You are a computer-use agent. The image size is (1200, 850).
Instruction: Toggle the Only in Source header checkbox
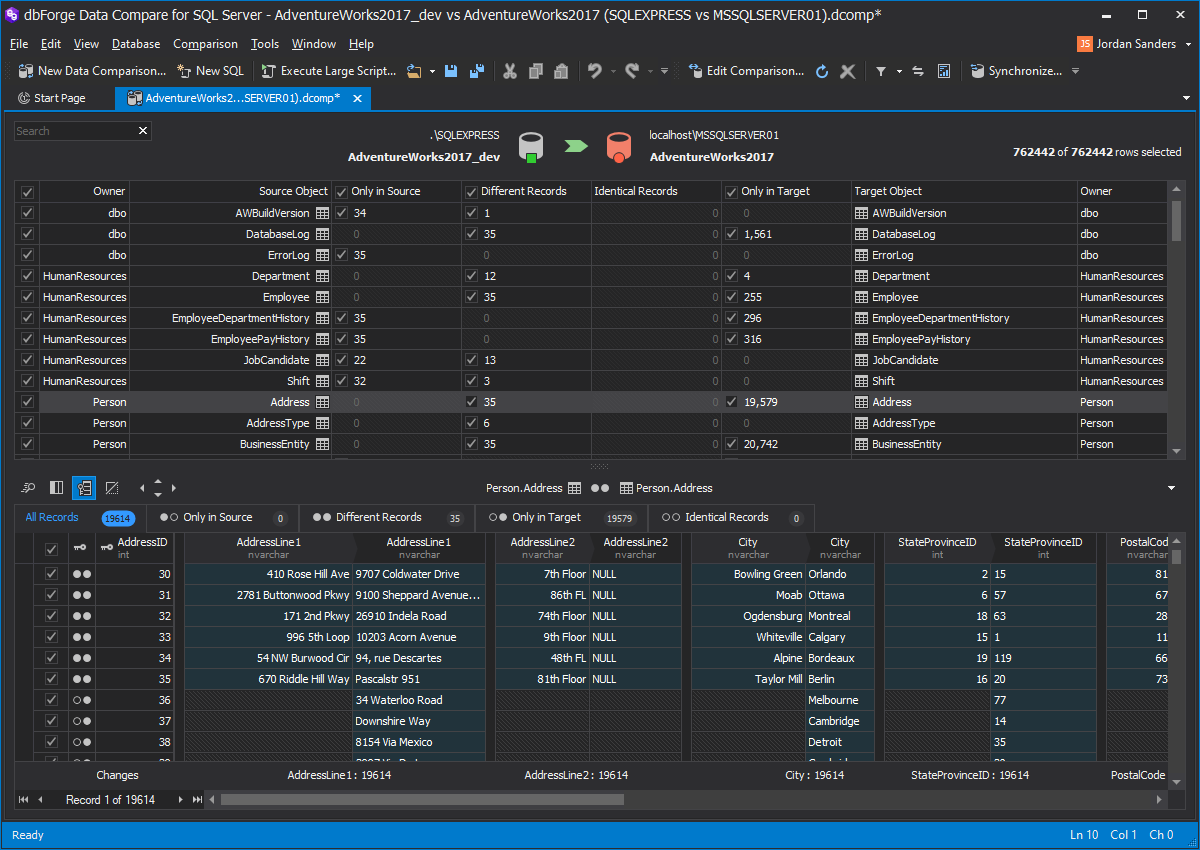pyautogui.click(x=341, y=191)
